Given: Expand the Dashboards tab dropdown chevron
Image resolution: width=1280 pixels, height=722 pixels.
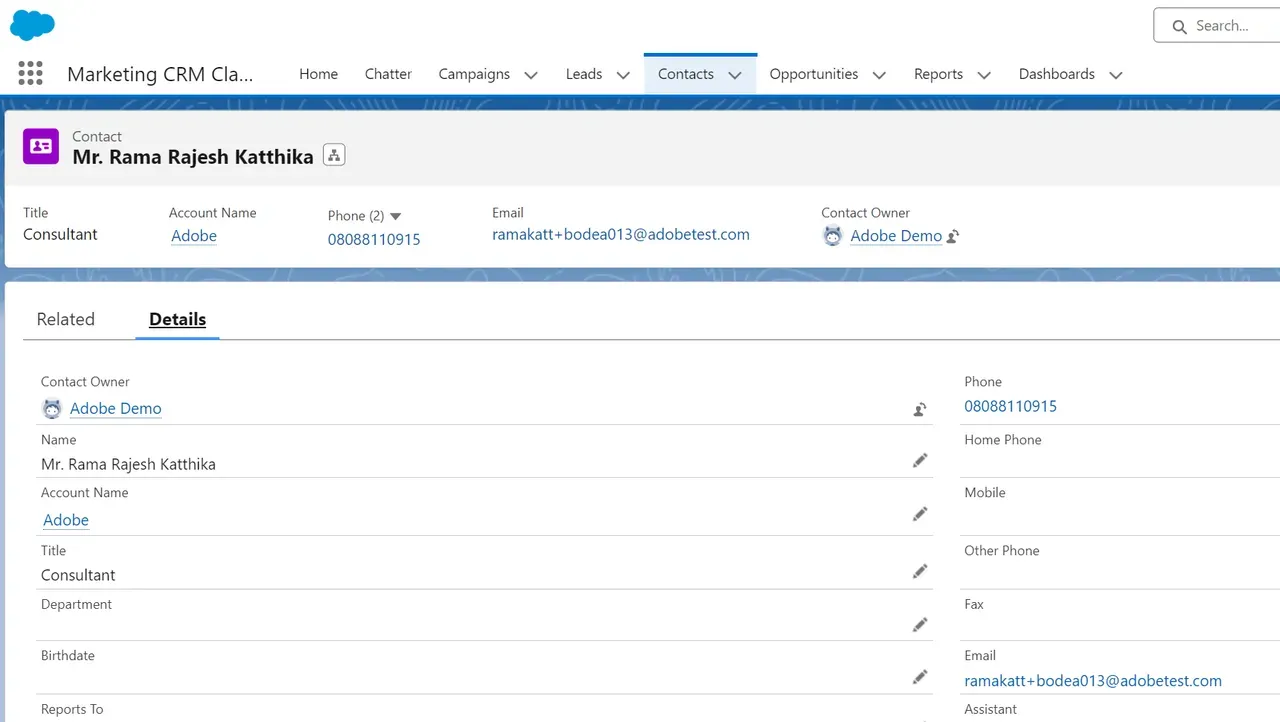Looking at the screenshot, I should click(x=1116, y=75).
